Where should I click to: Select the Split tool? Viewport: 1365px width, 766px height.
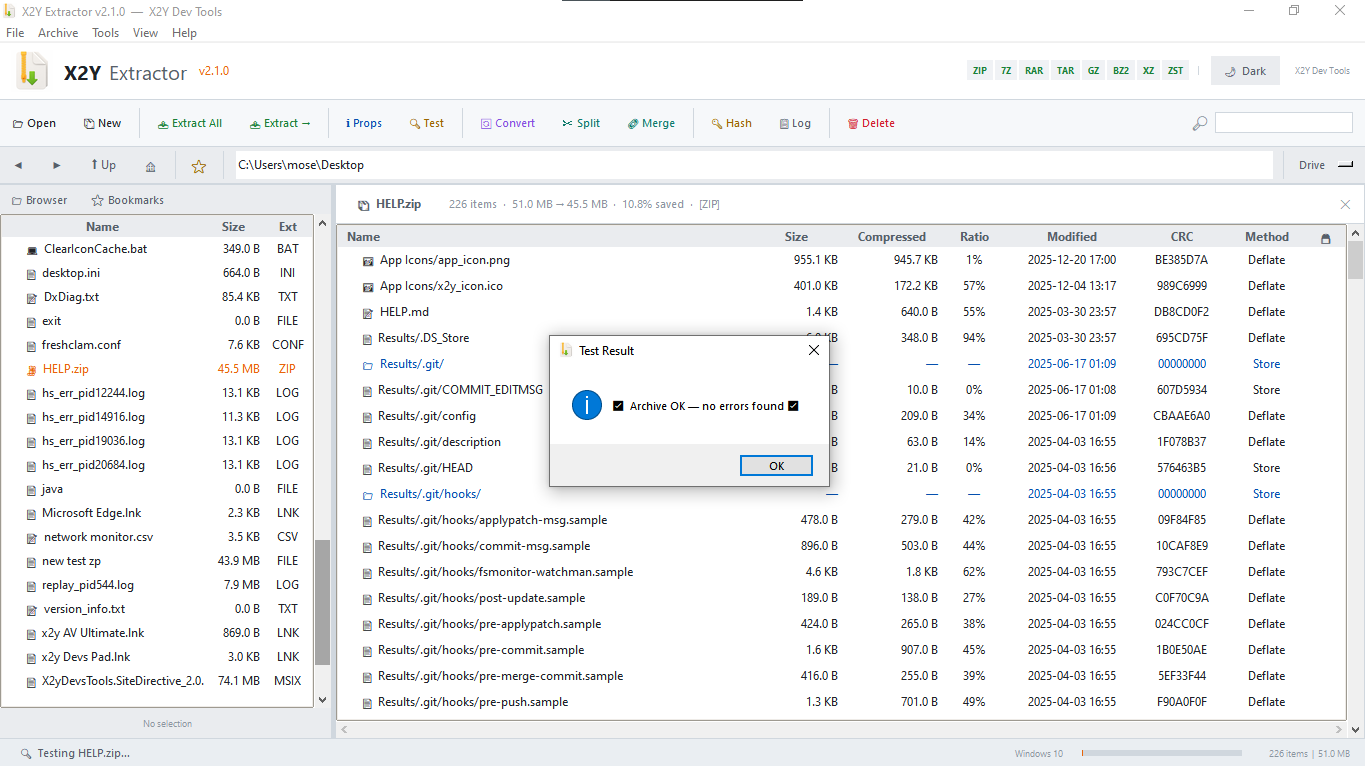(x=581, y=124)
